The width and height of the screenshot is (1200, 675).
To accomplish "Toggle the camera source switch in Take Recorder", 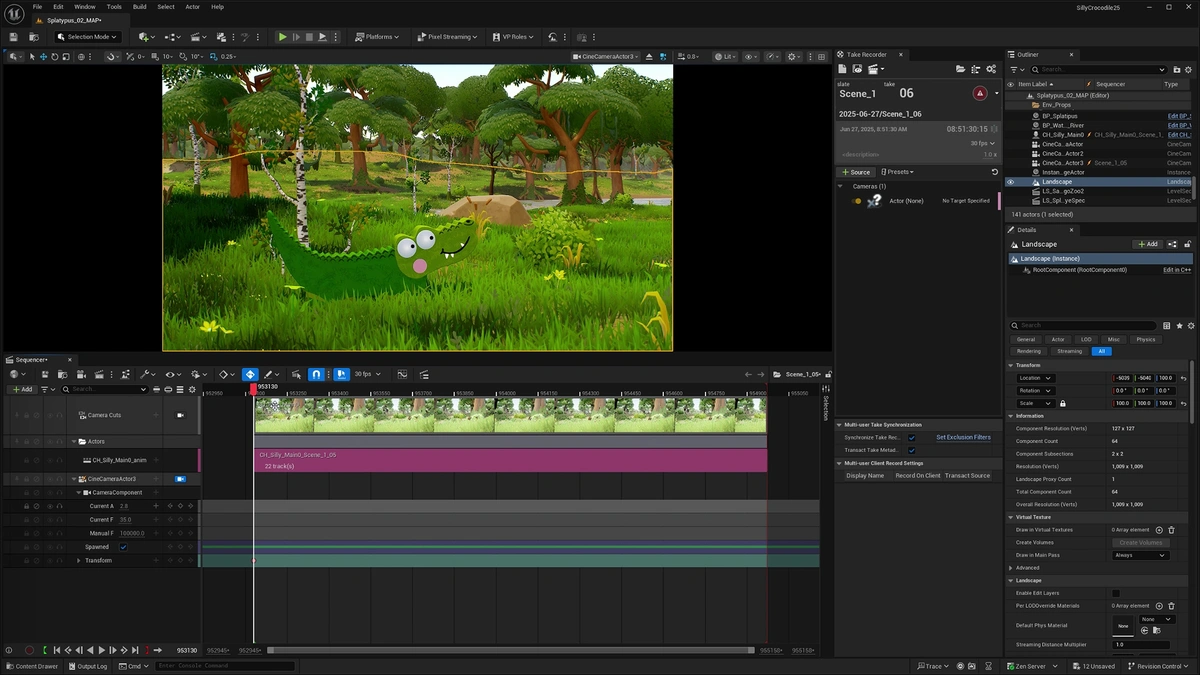I will click(x=856, y=201).
